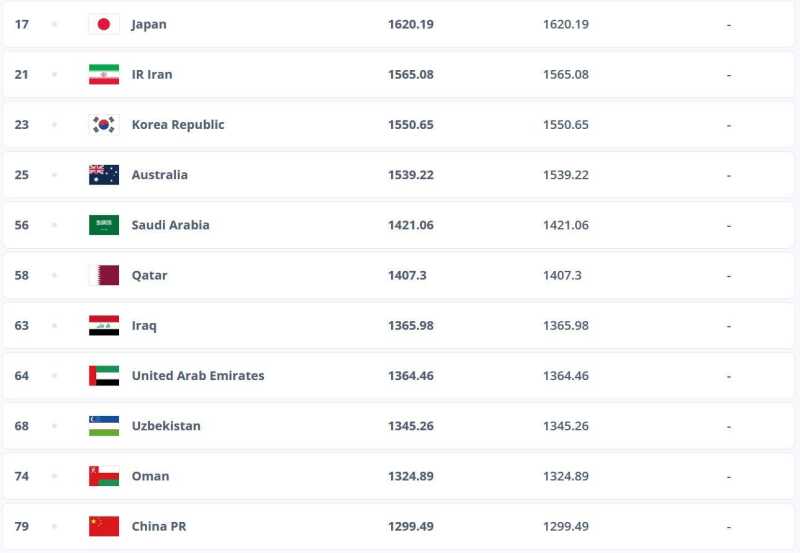Viewport: 800px width, 553px height.
Task: Click the Qatar flag icon
Action: point(103,275)
